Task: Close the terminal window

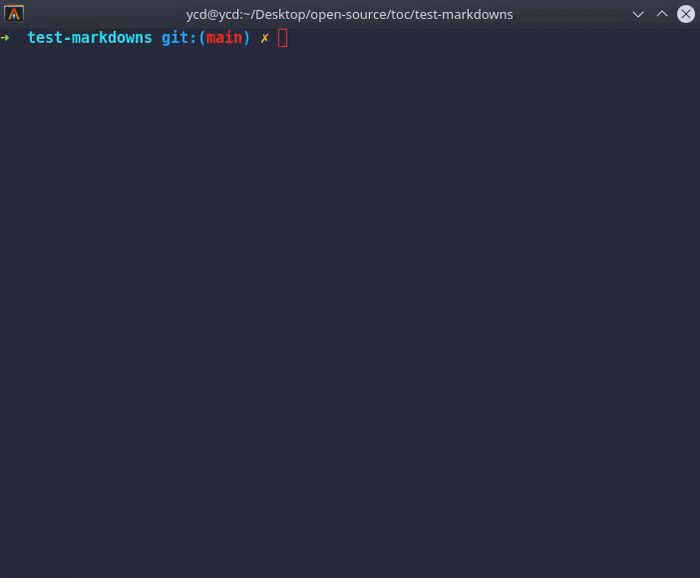Action: (686, 14)
